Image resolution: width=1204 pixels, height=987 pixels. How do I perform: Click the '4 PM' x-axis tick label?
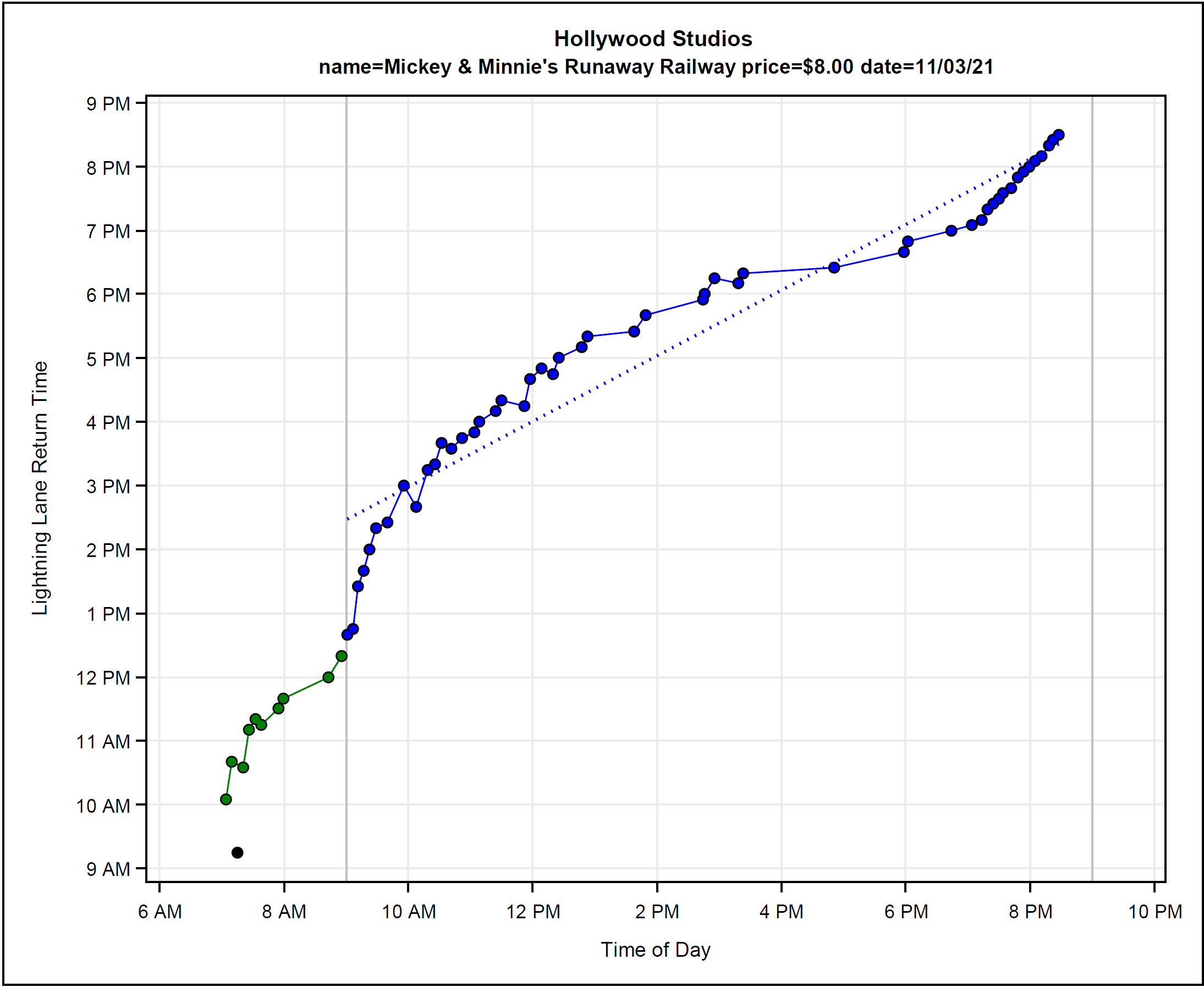(x=782, y=912)
